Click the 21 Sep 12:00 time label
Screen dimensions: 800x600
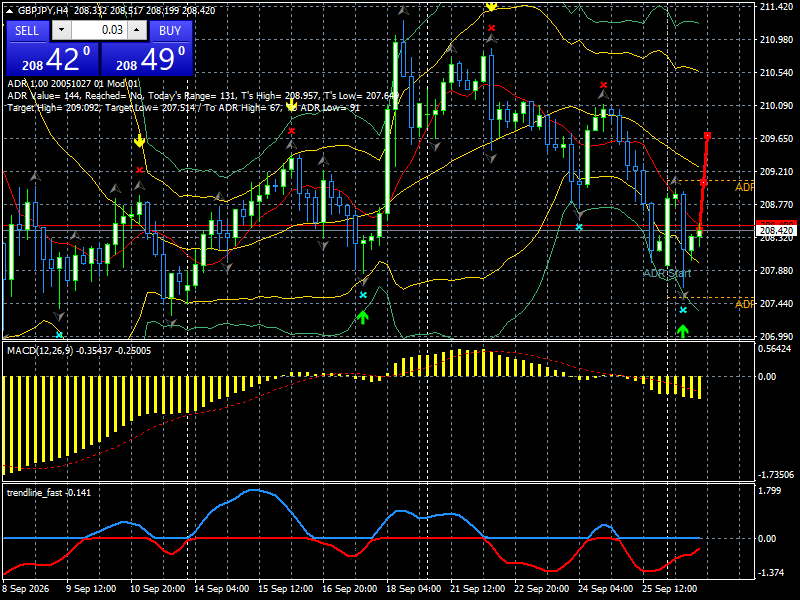[x=478, y=589]
